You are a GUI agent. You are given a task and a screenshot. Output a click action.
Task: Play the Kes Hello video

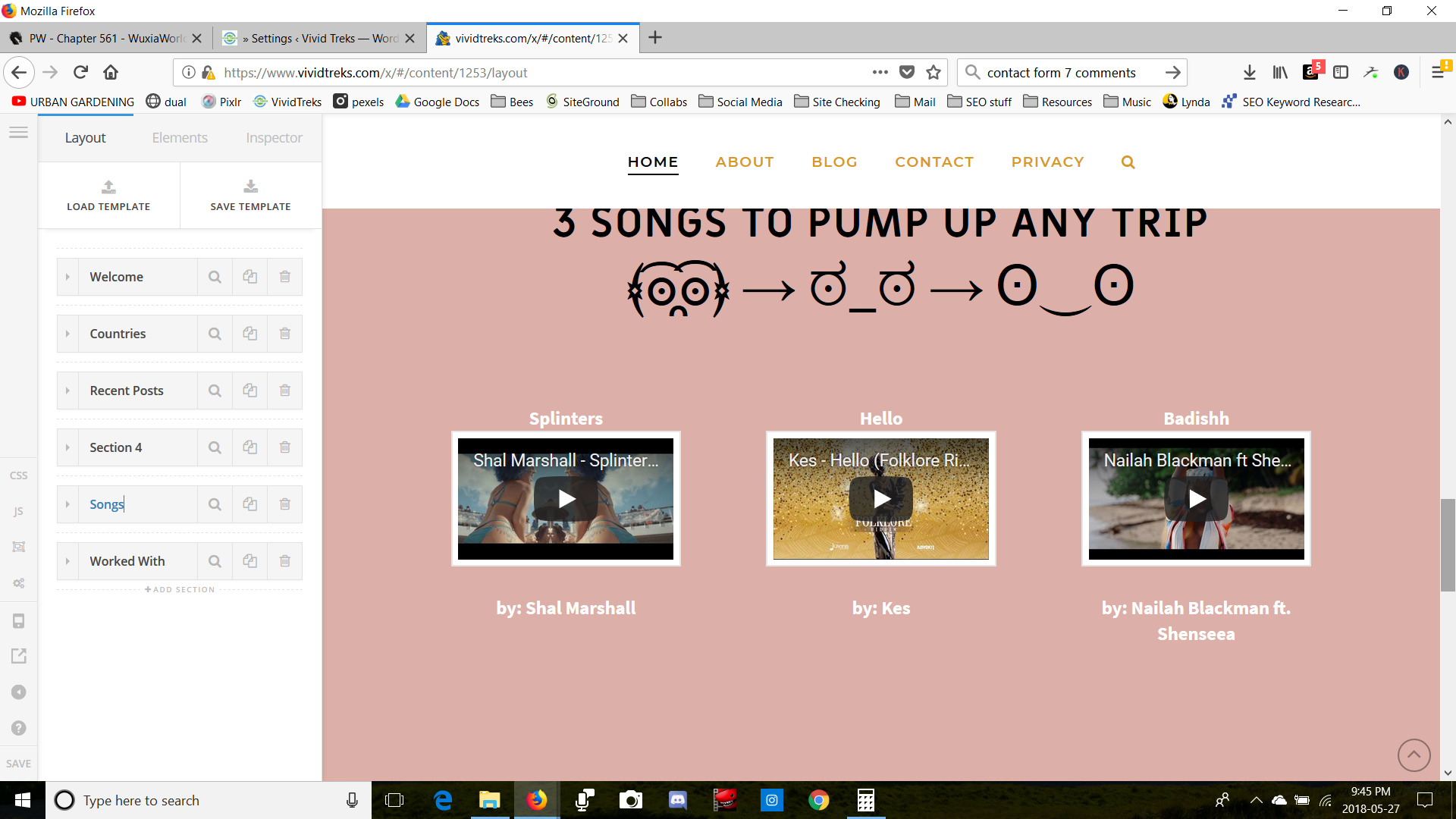tap(881, 498)
